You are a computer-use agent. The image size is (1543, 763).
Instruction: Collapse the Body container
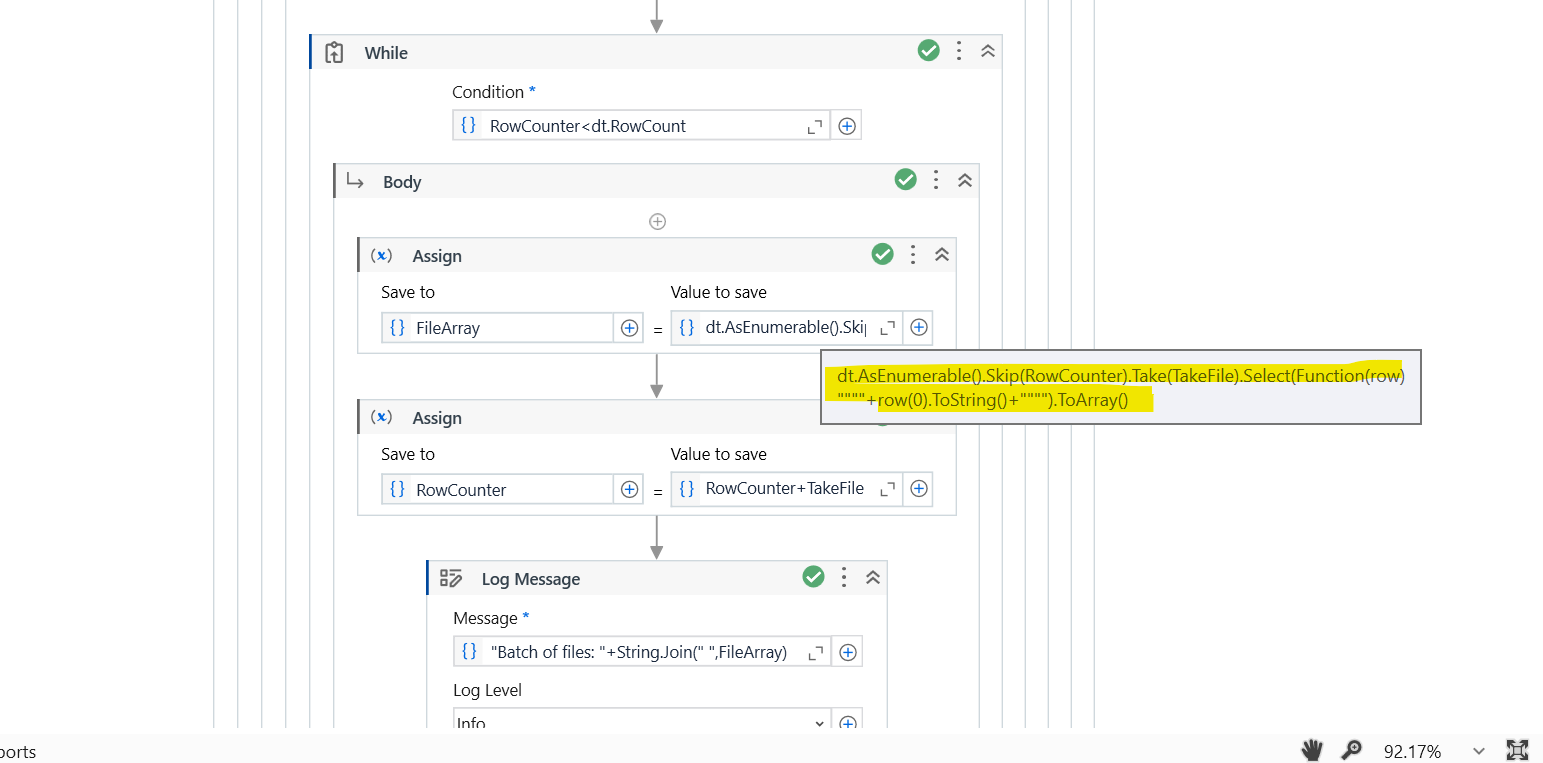[965, 181]
